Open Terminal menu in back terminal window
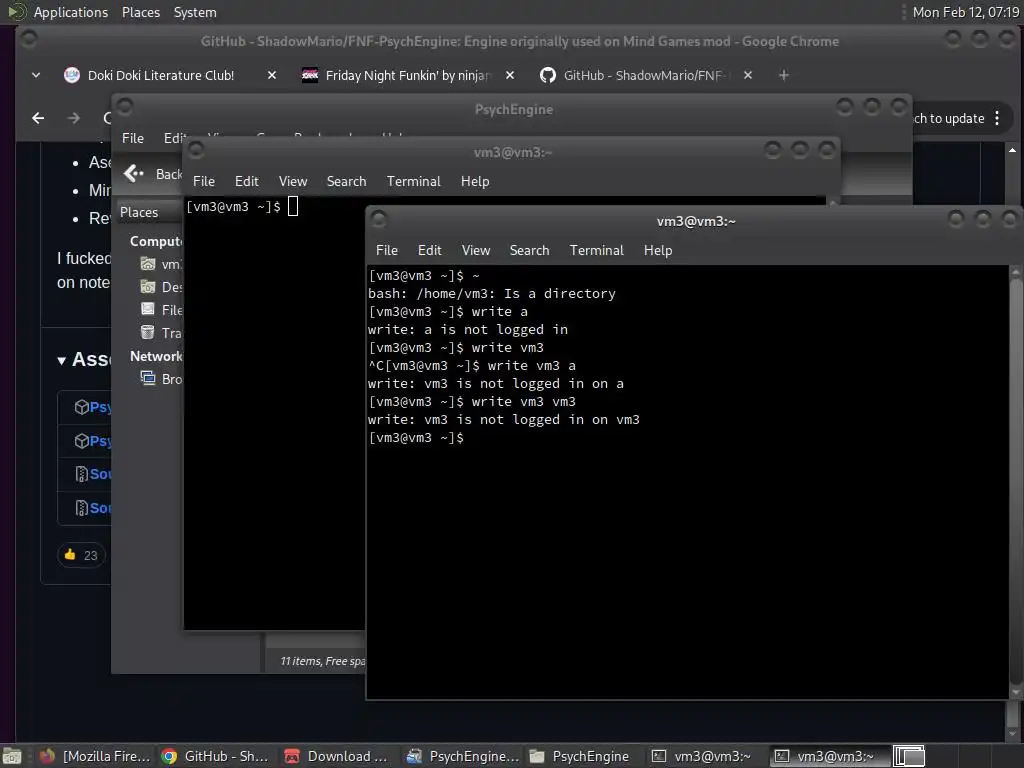The image size is (1024, 768). click(x=413, y=182)
